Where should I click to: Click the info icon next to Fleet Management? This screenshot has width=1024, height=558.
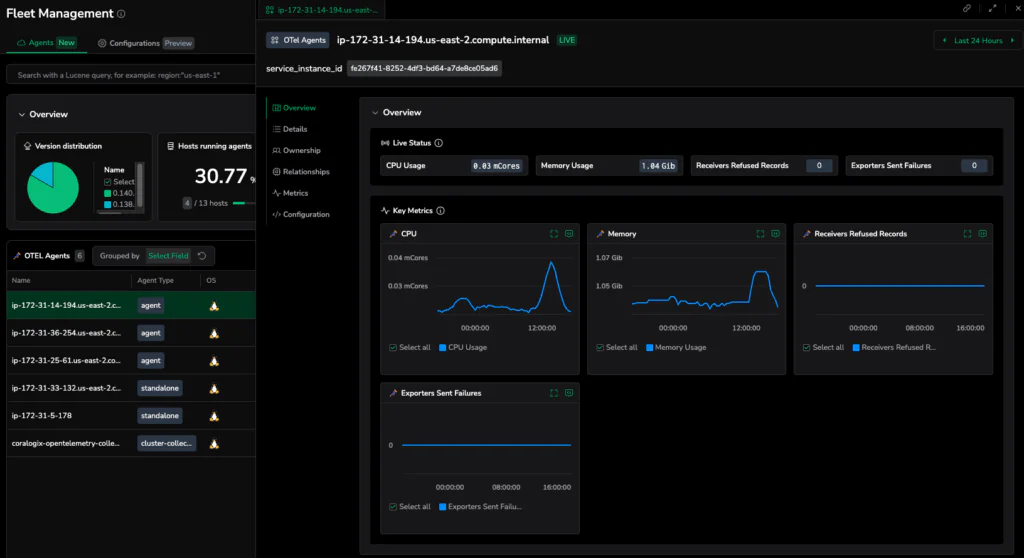[x=122, y=14]
